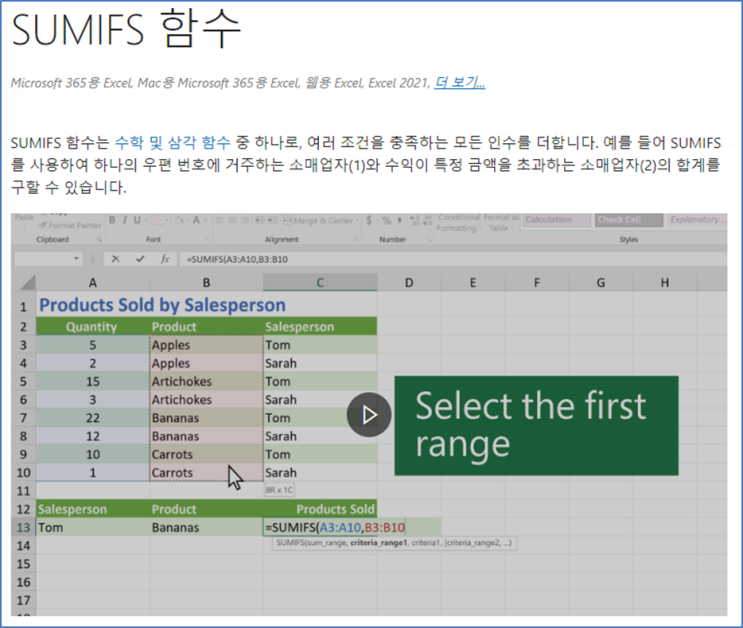Select the Explanatory cell style
Image resolution: width=743 pixels, height=628 pixels.
tap(697, 220)
